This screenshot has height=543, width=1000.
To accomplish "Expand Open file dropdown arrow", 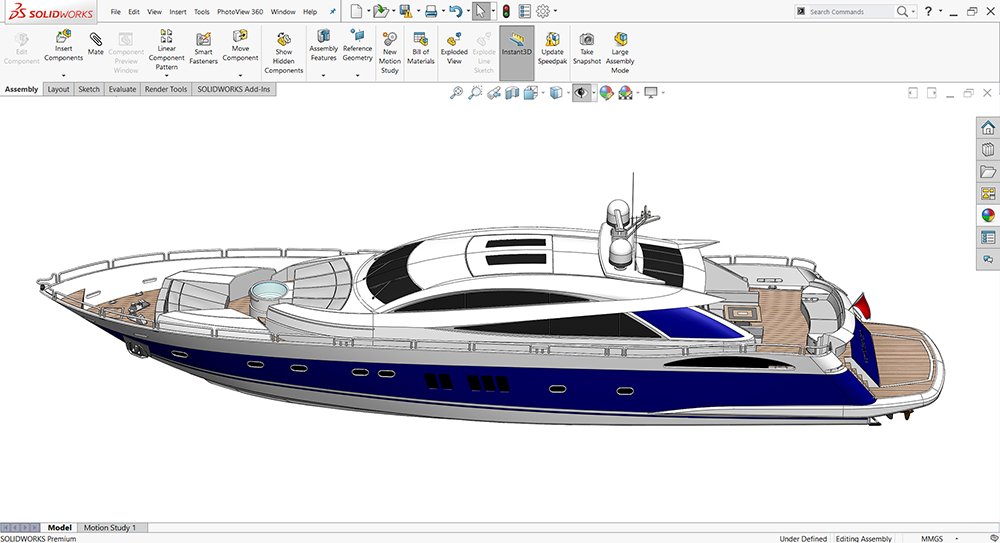I will [393, 11].
